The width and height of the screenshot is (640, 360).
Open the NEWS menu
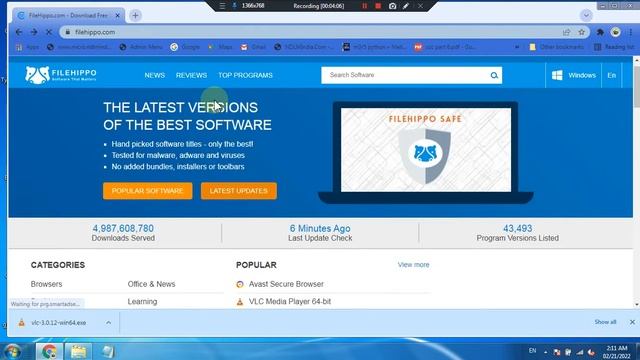point(155,76)
